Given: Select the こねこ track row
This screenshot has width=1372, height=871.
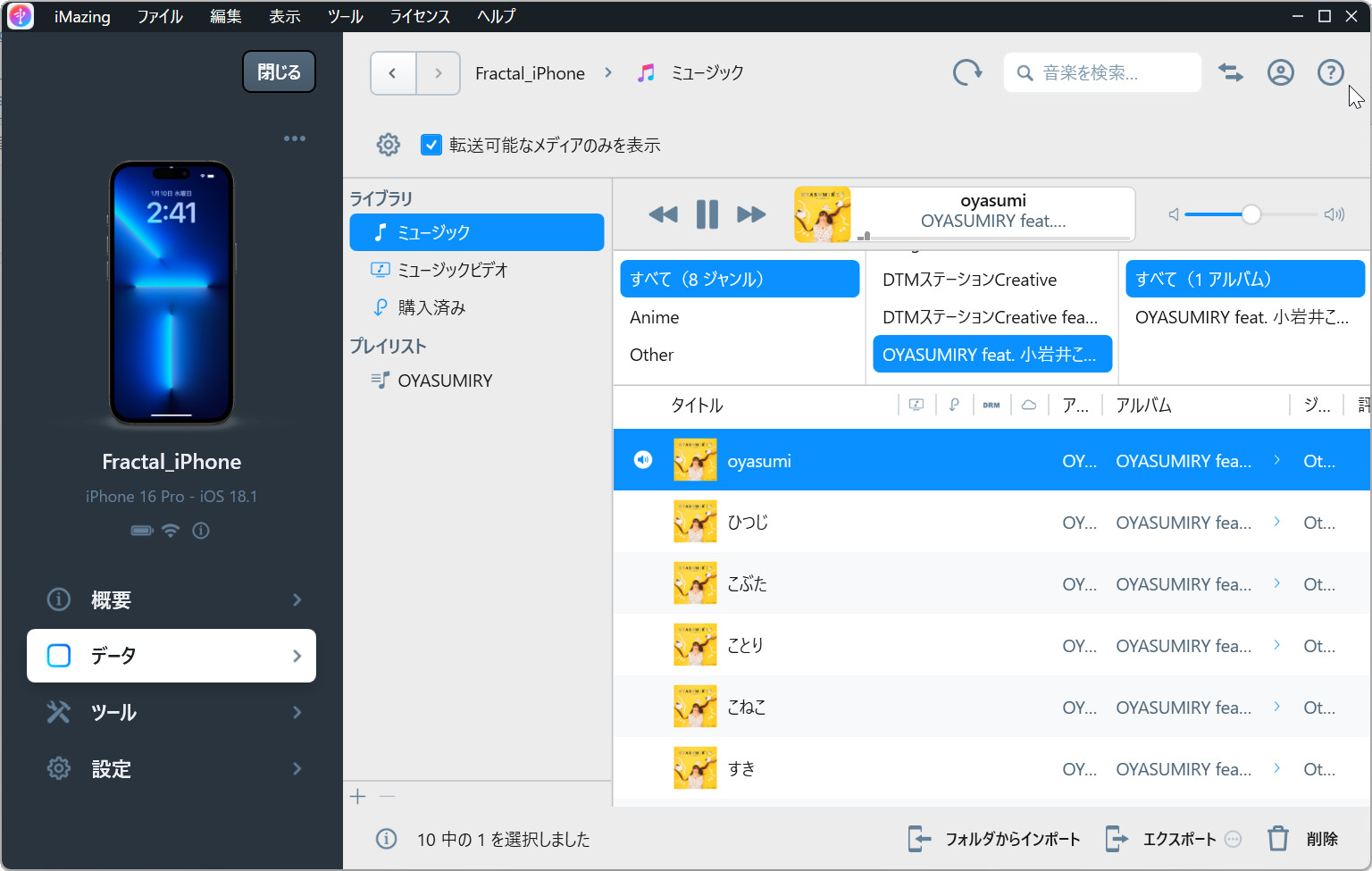Looking at the screenshot, I should point(991,707).
